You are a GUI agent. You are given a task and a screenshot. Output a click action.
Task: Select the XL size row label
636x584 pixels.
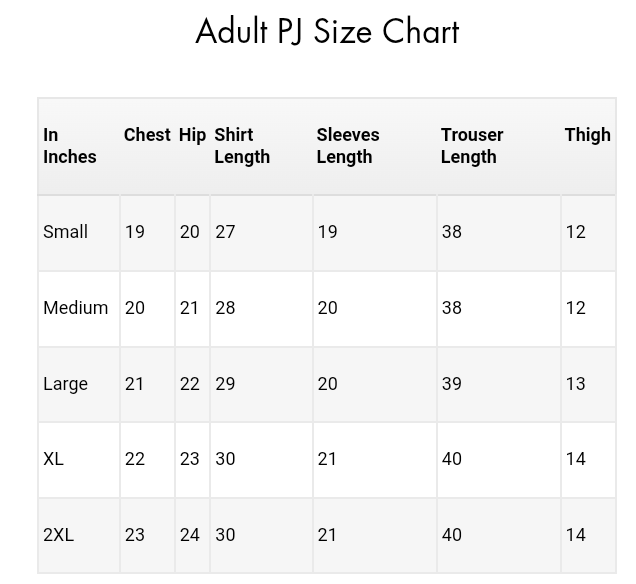point(54,459)
